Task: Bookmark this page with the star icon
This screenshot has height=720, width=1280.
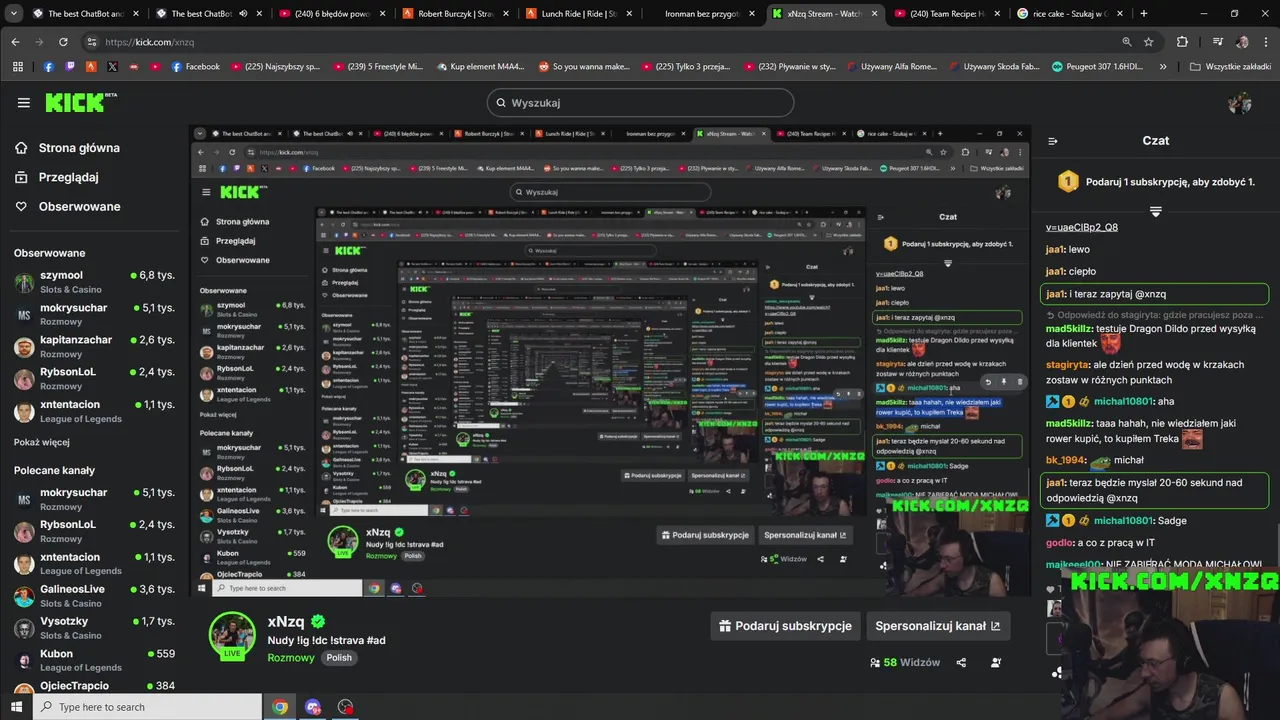Action: 1149,42
